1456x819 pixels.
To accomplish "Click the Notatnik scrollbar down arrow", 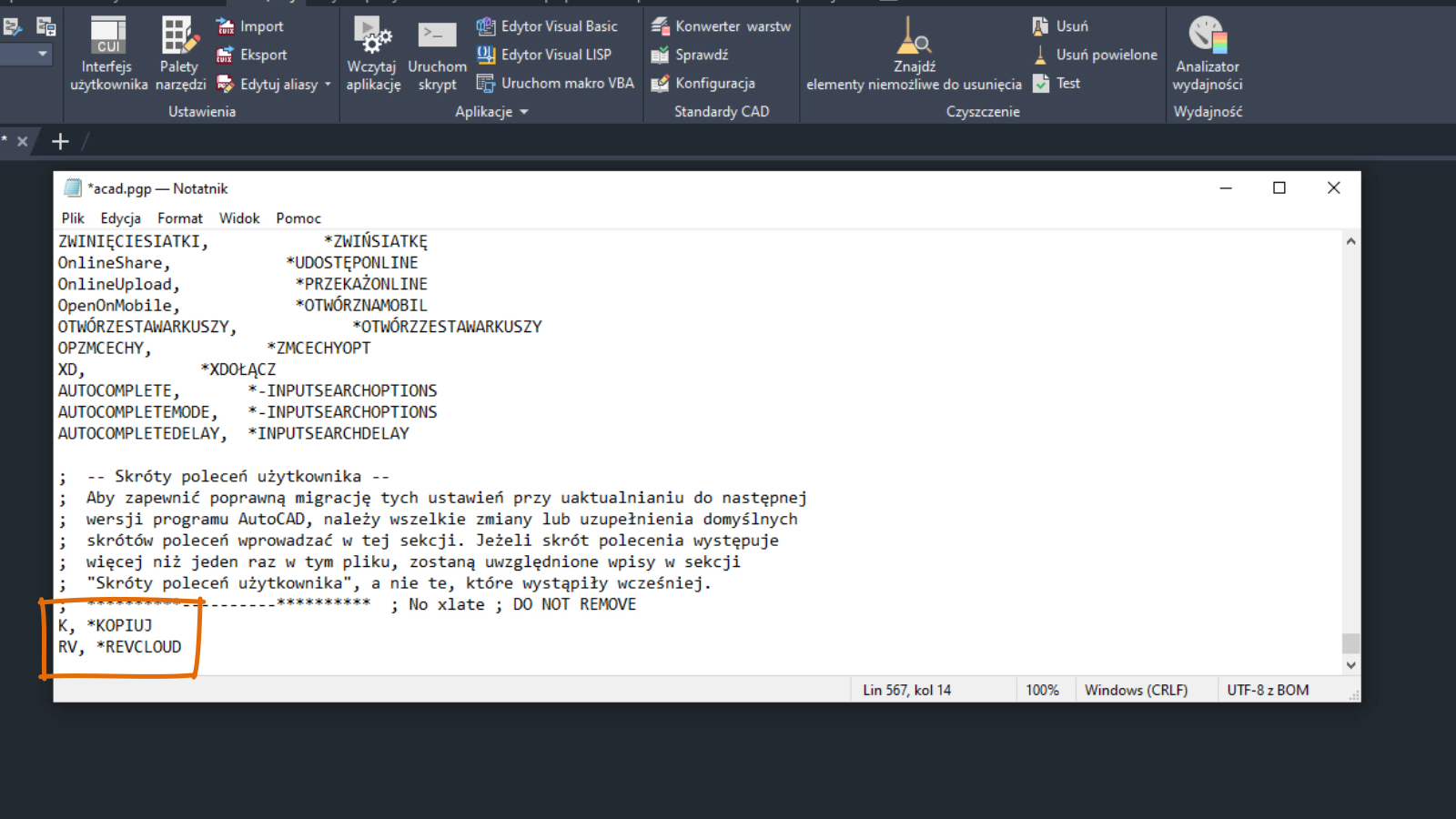I will point(1350,665).
